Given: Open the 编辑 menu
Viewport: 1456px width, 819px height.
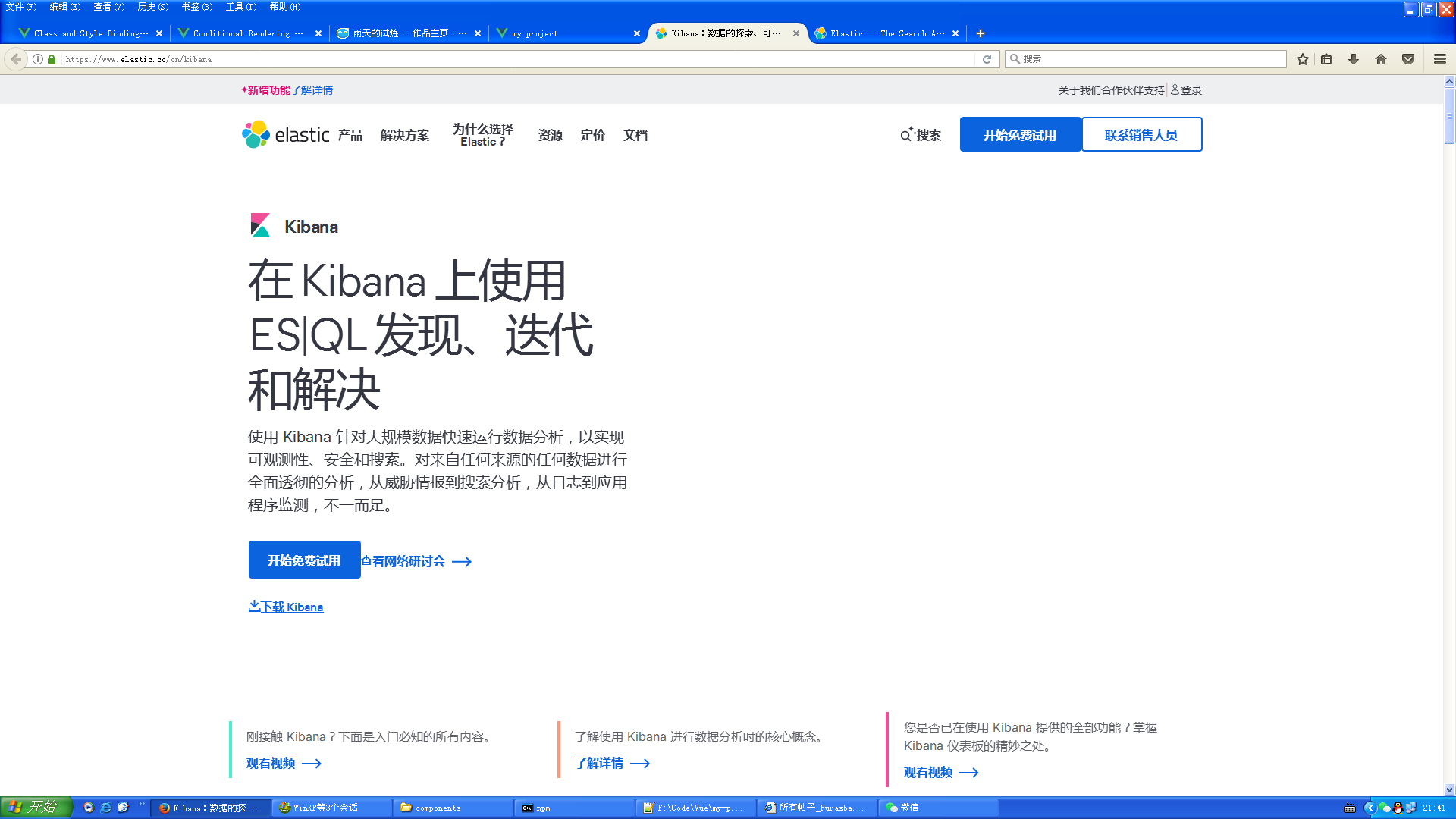Looking at the screenshot, I should tap(64, 7).
